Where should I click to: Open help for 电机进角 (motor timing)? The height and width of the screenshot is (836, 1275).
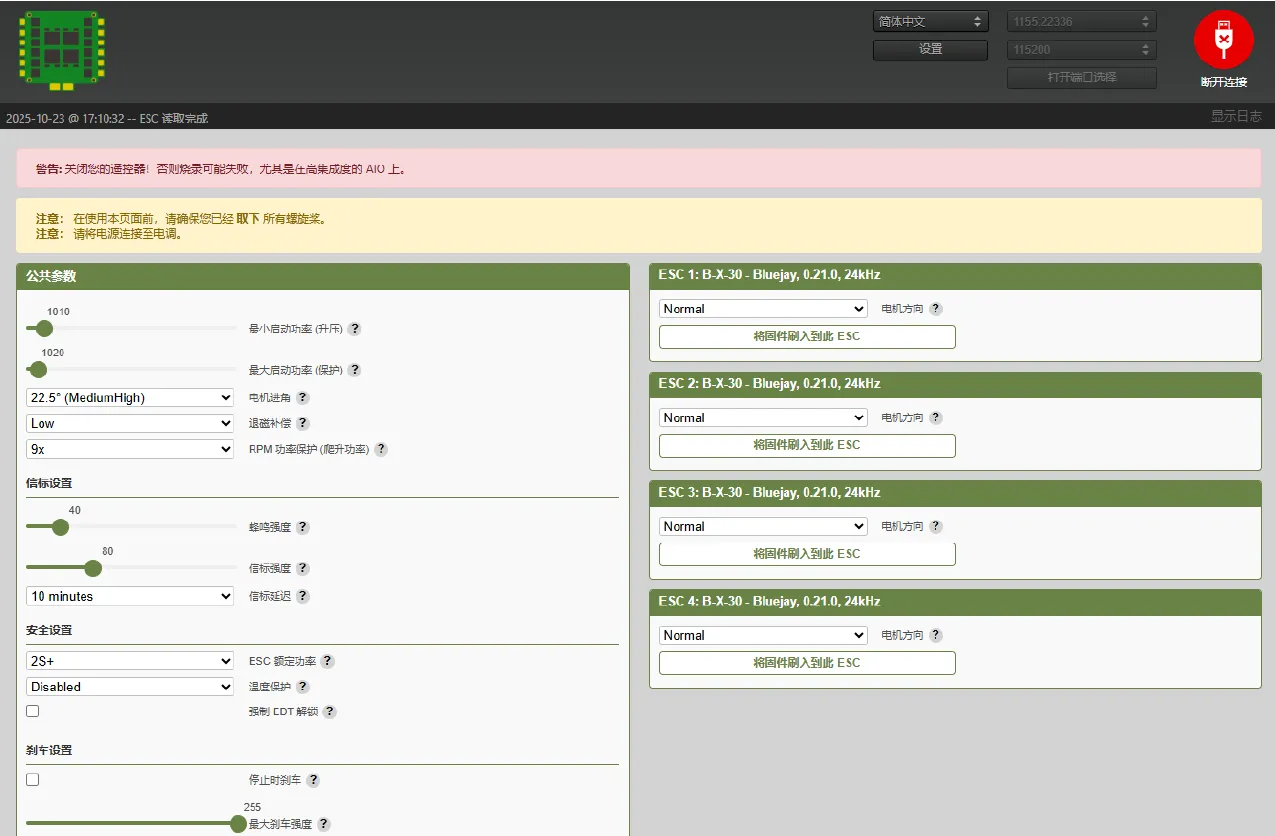point(303,397)
